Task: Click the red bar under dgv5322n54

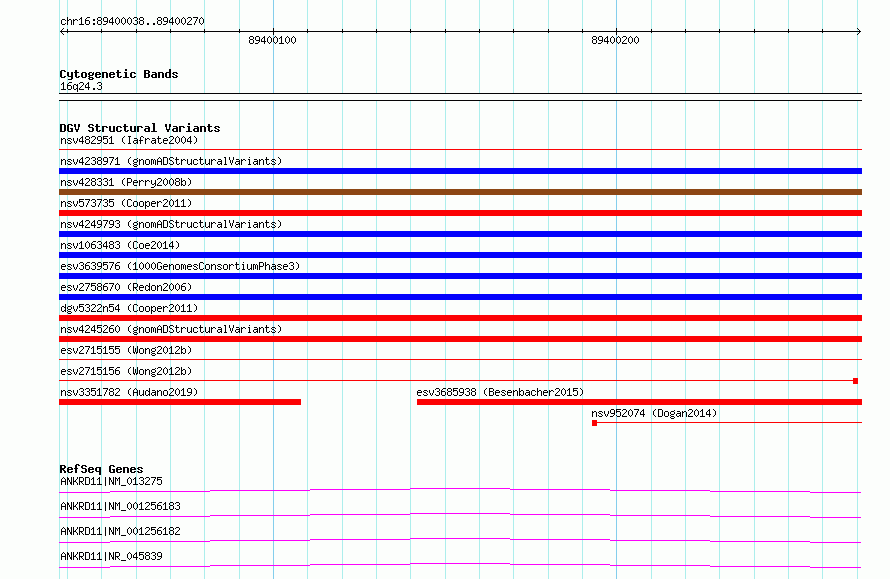Action: pyautogui.click(x=460, y=318)
